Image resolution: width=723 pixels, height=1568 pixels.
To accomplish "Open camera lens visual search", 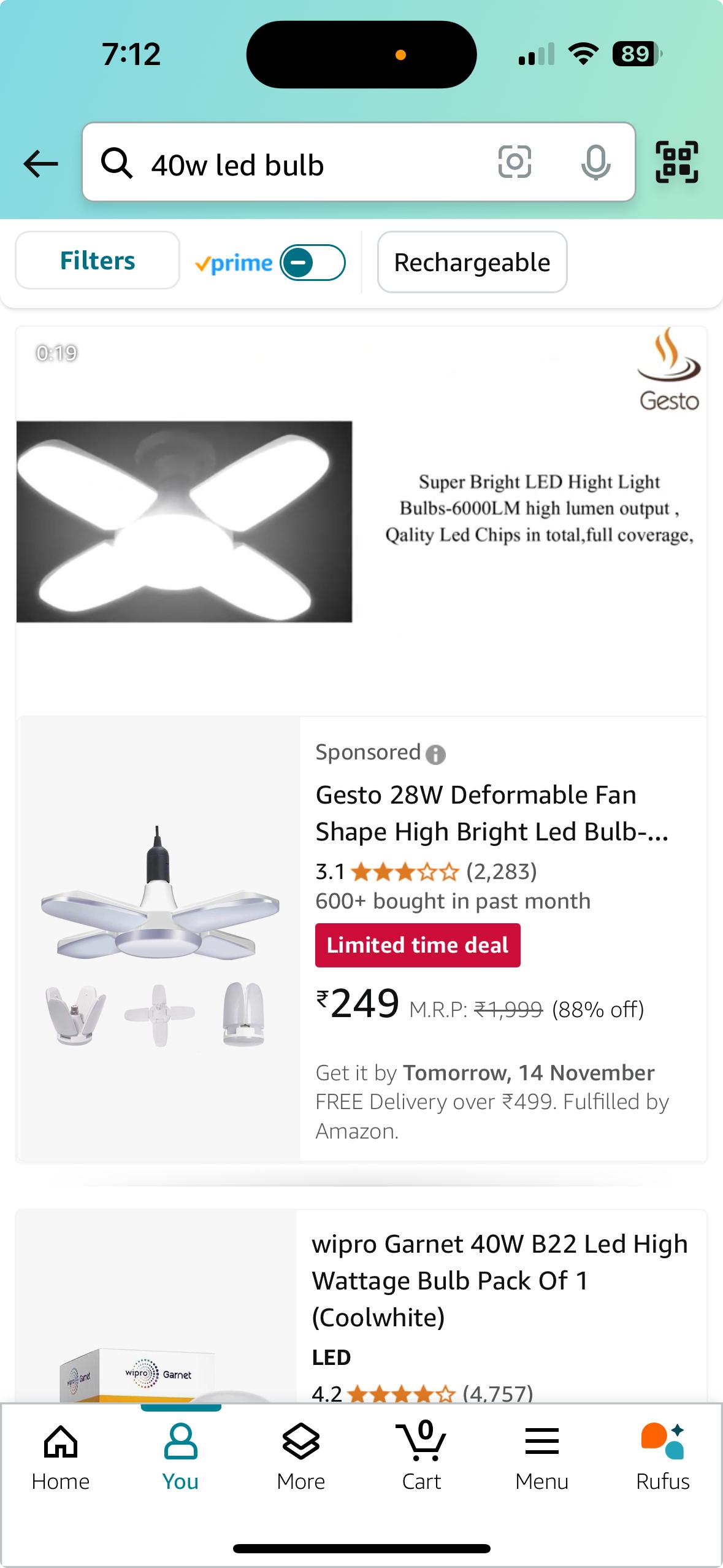I will point(515,163).
